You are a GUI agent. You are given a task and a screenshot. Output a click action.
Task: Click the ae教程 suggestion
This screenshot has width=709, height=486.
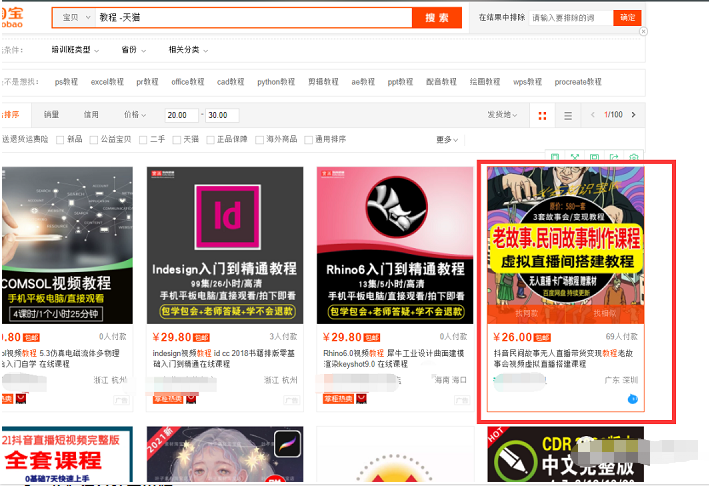click(x=363, y=82)
